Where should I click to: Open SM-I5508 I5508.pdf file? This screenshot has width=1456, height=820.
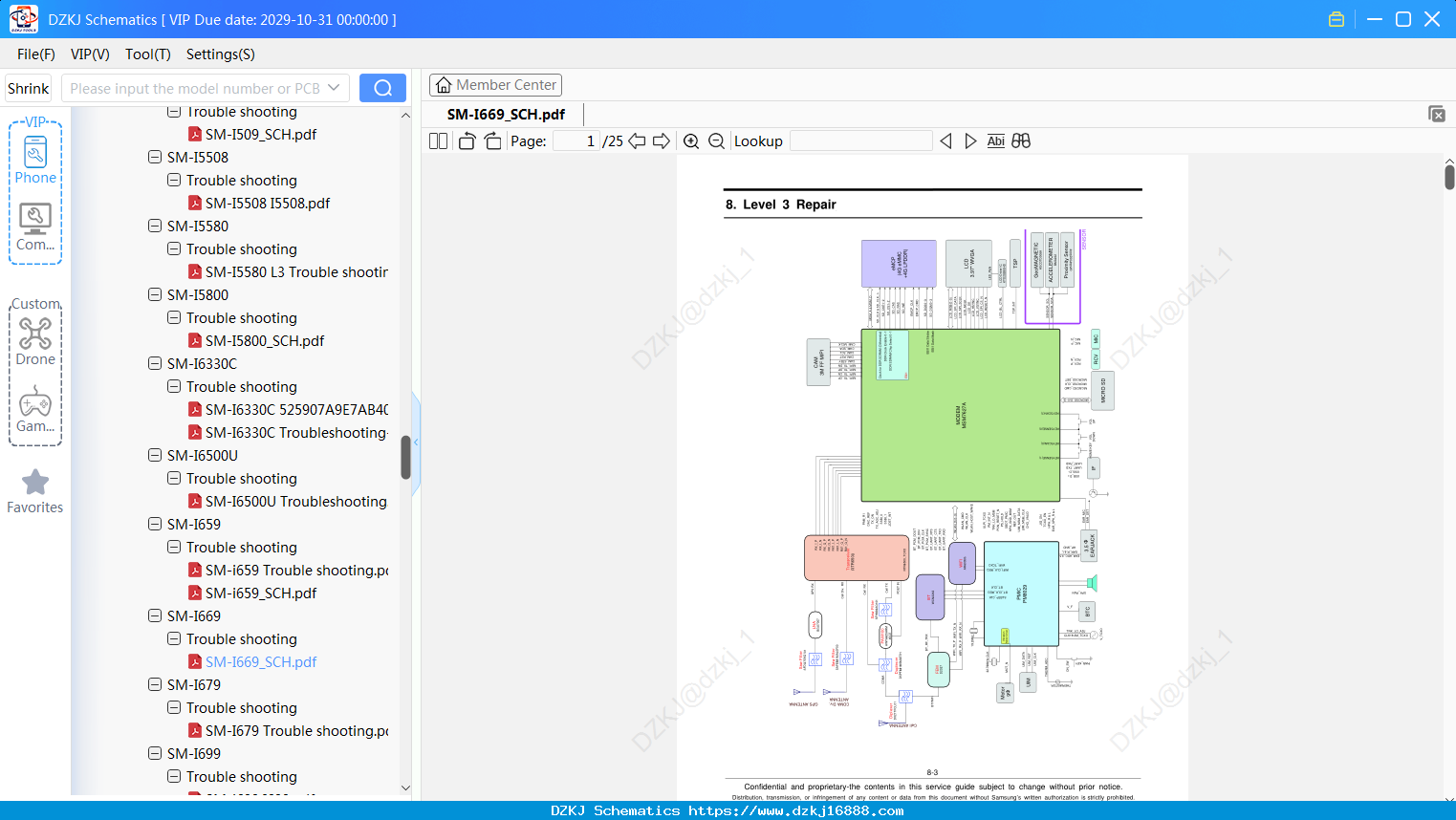pyautogui.click(x=268, y=204)
